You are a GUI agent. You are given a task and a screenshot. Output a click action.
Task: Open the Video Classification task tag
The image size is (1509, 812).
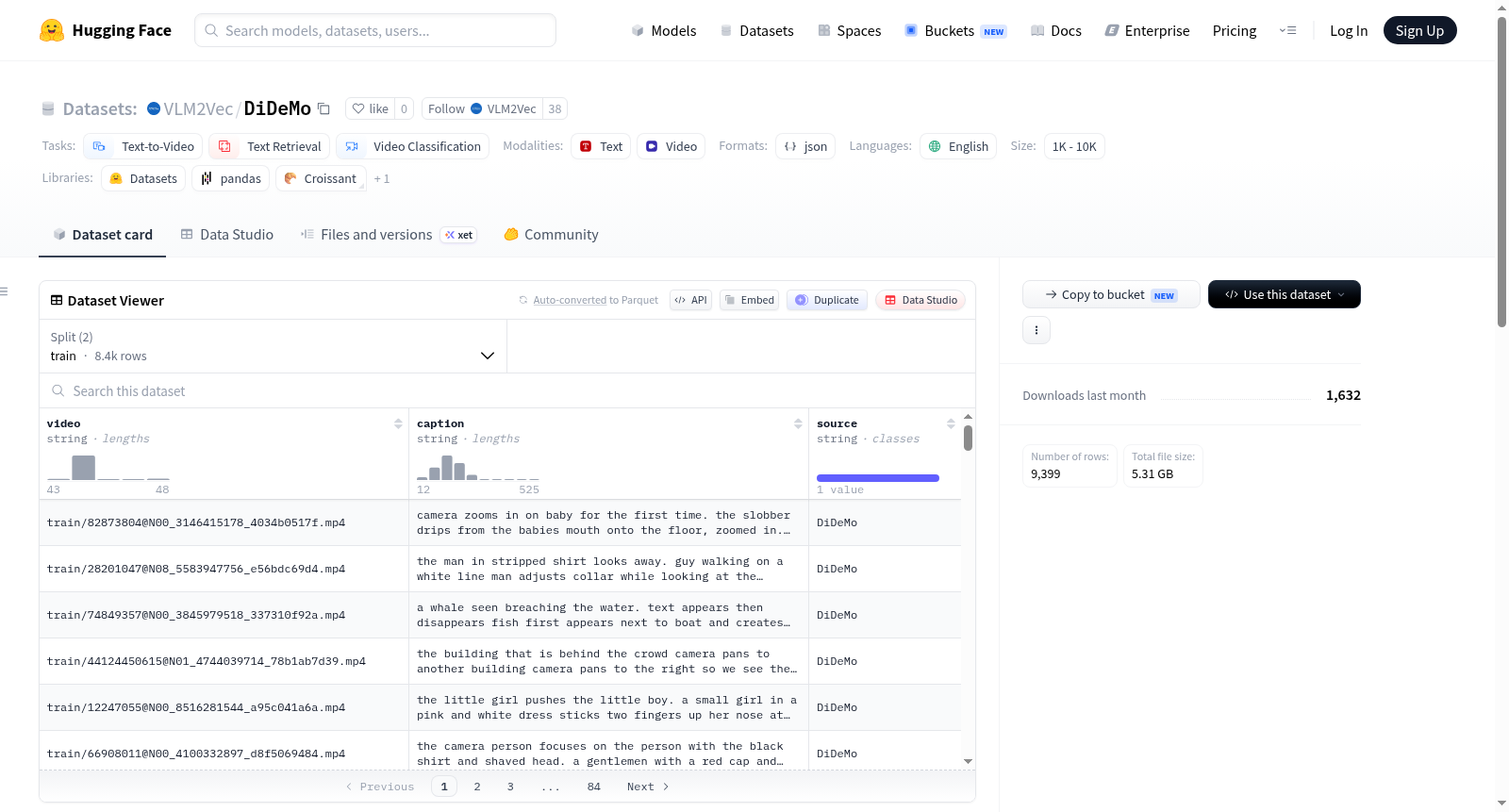[x=412, y=146]
